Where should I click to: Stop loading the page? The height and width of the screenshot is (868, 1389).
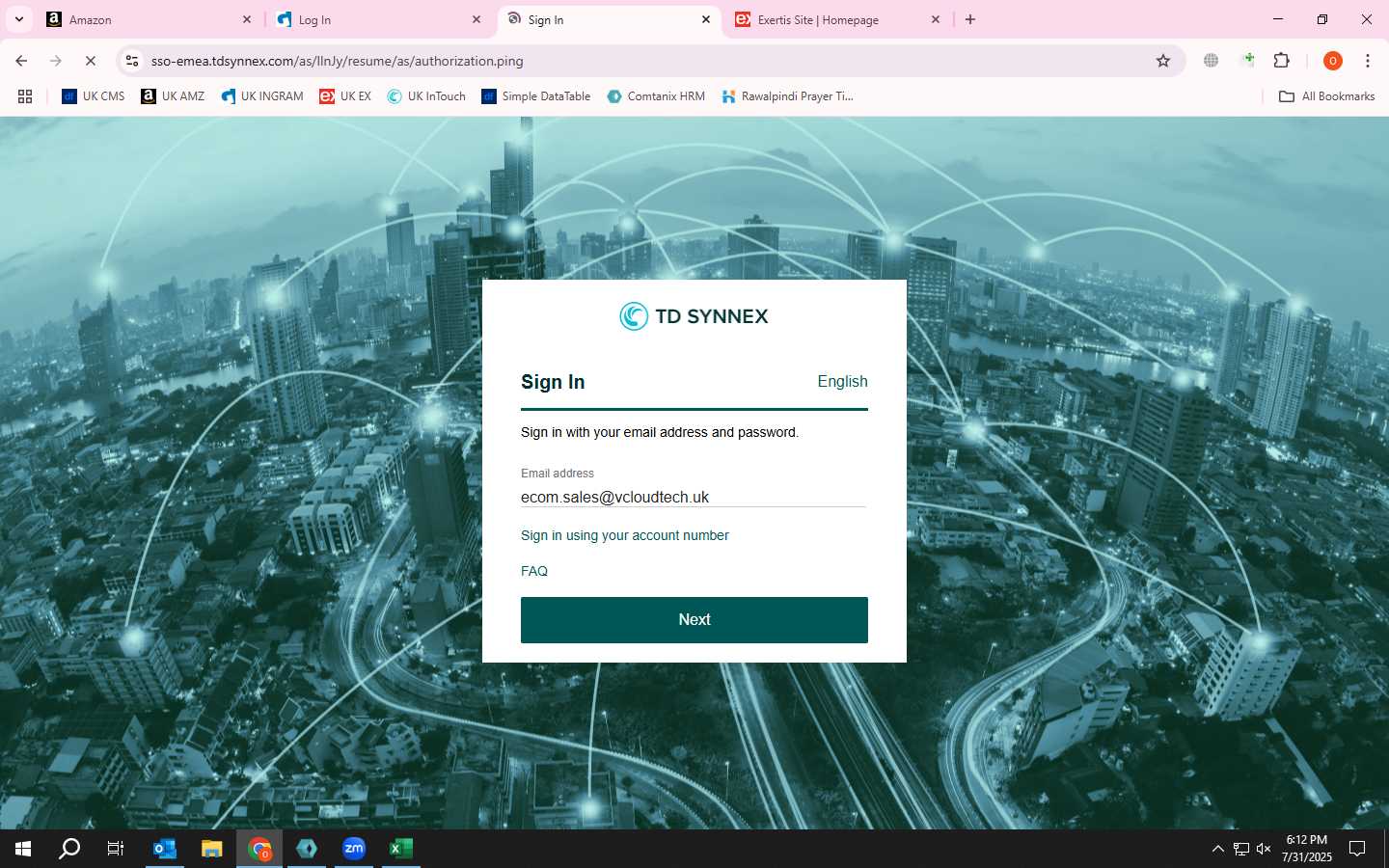click(91, 61)
